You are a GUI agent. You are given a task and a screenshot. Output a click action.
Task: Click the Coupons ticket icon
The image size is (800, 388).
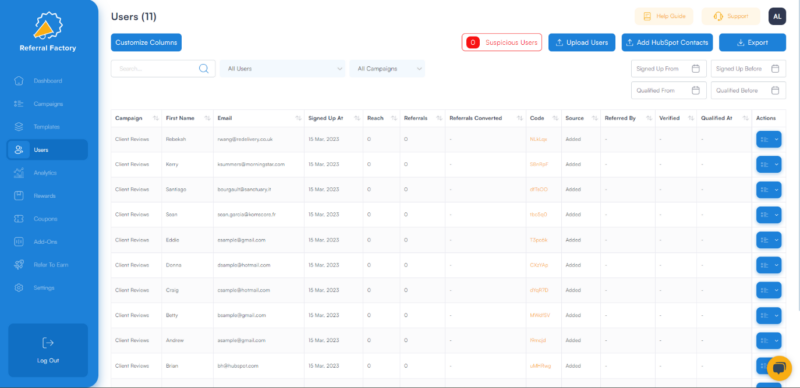click(19, 219)
